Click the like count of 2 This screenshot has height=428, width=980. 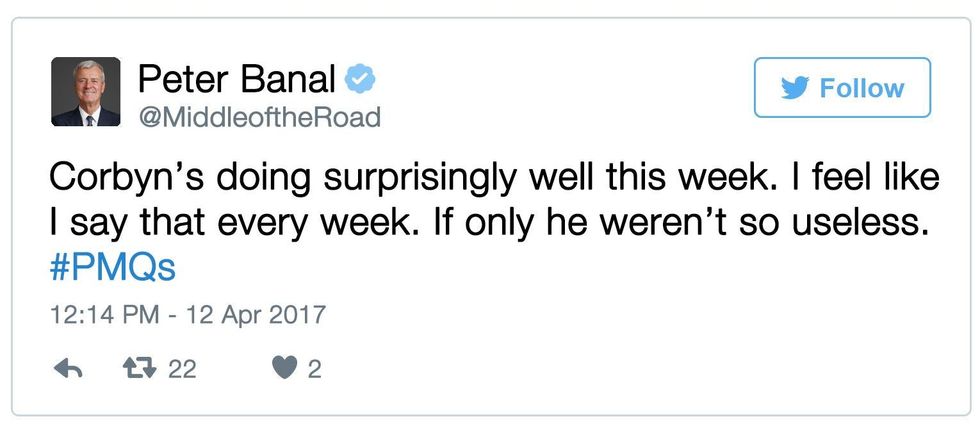[x=314, y=369]
